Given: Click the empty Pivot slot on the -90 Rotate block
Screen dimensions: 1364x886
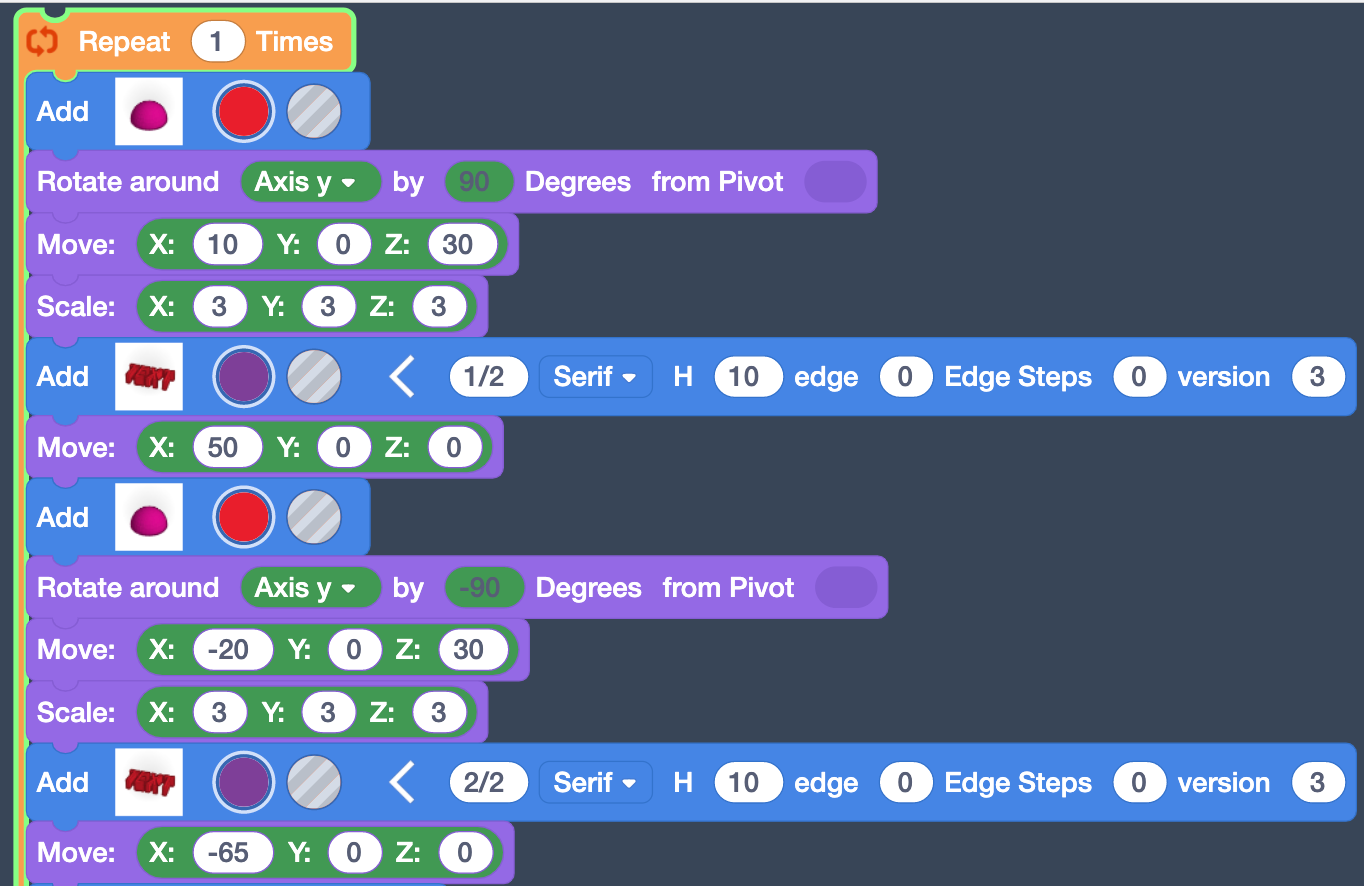Looking at the screenshot, I should tap(846, 587).
